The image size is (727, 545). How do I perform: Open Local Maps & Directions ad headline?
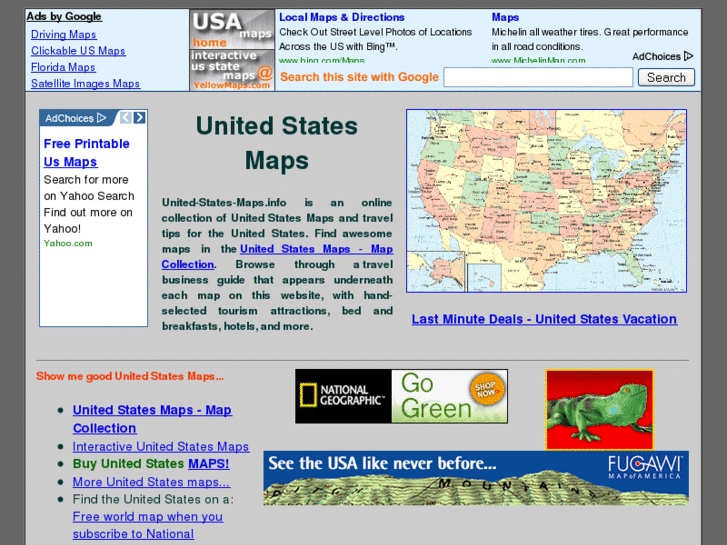pyautogui.click(x=342, y=17)
